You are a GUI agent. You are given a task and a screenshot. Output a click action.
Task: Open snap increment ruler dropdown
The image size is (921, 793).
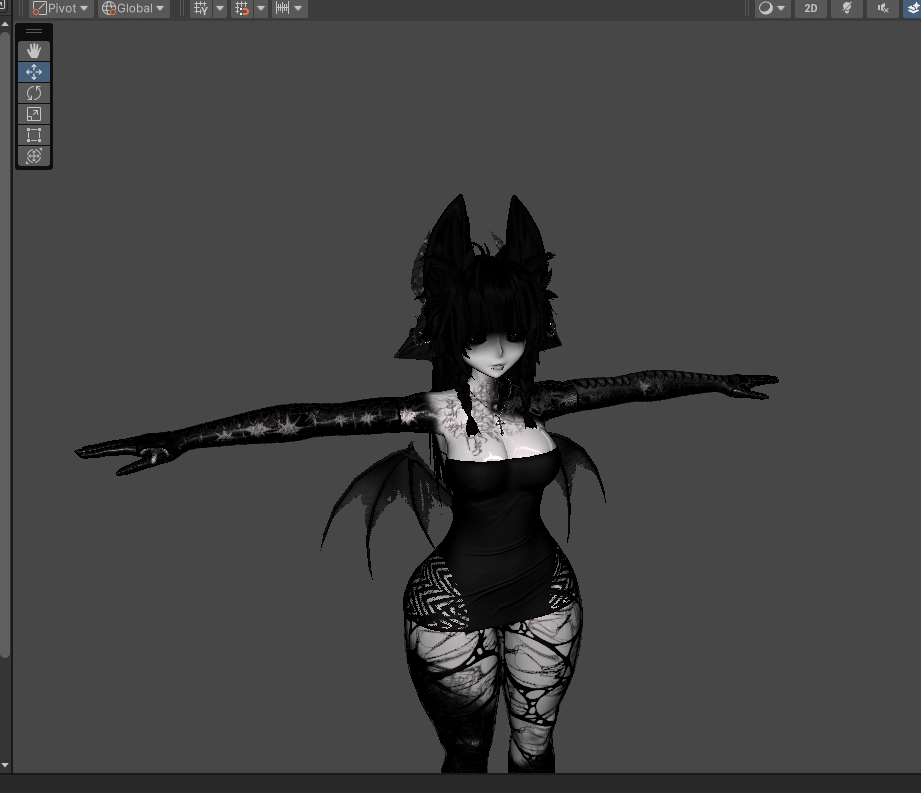tap(289, 8)
